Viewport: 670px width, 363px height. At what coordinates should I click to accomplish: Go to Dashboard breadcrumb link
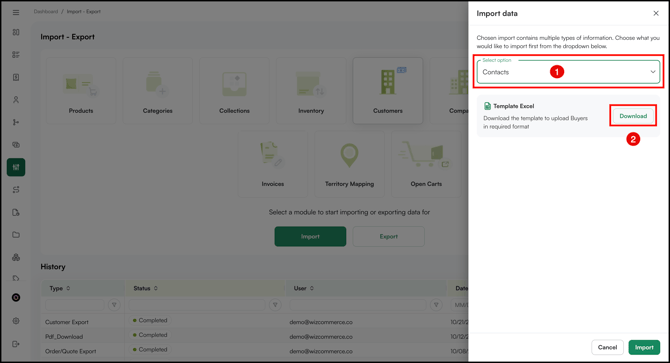tap(46, 12)
